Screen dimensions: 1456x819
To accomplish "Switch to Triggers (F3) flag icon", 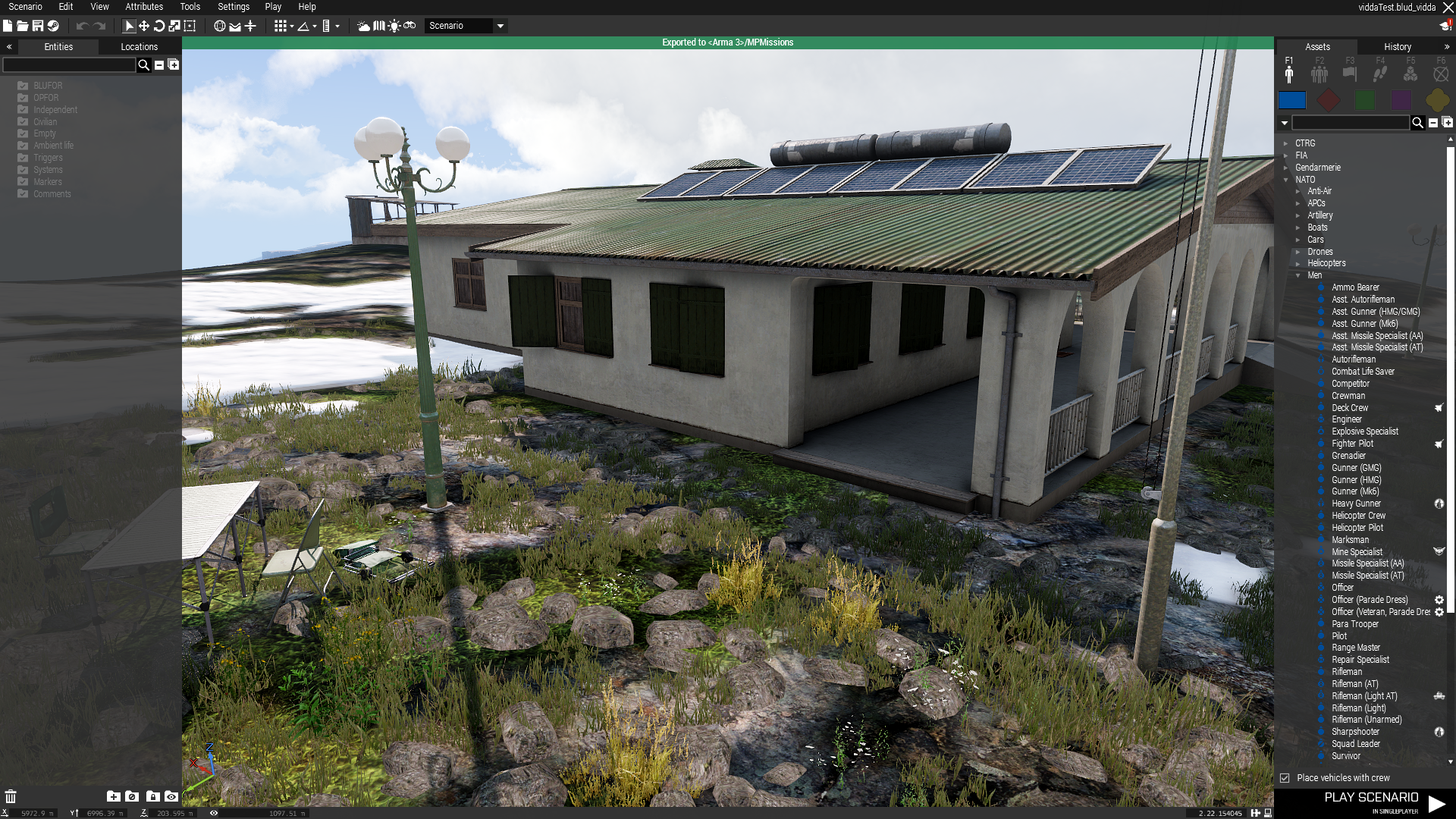I will pos(1350,69).
